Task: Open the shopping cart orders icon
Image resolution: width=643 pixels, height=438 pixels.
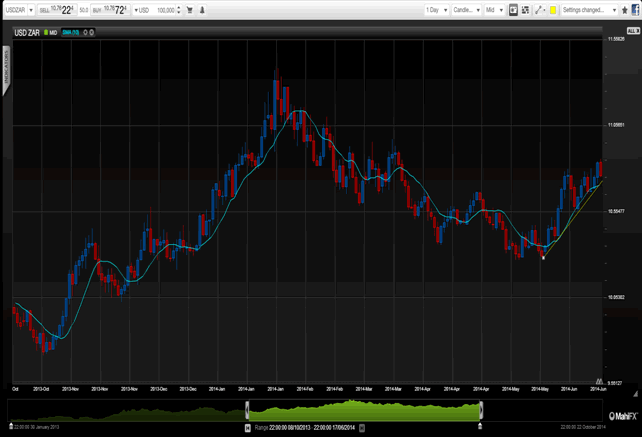Action: pyautogui.click(x=191, y=10)
